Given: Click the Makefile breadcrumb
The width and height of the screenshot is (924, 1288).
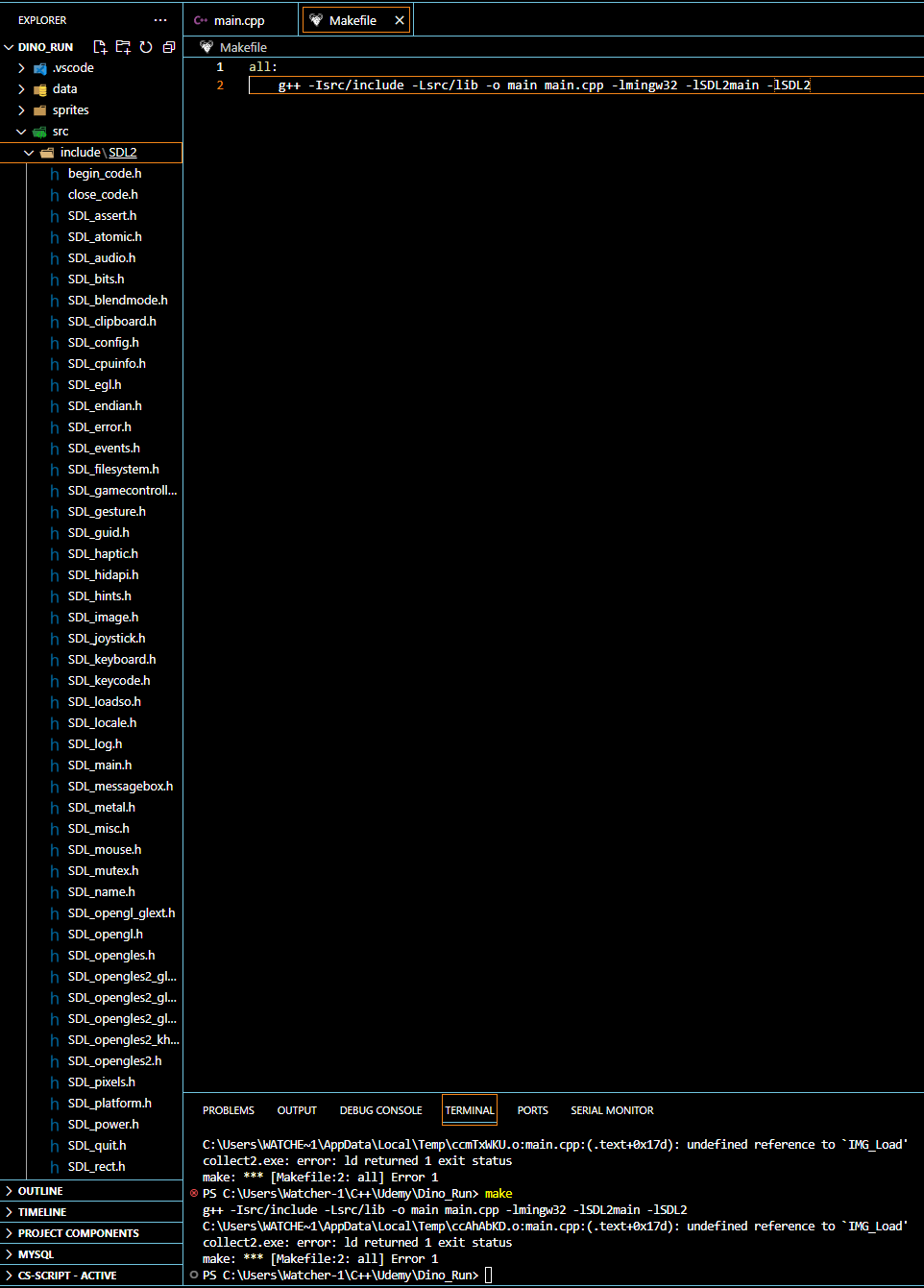Looking at the screenshot, I should pyautogui.click(x=243, y=47).
